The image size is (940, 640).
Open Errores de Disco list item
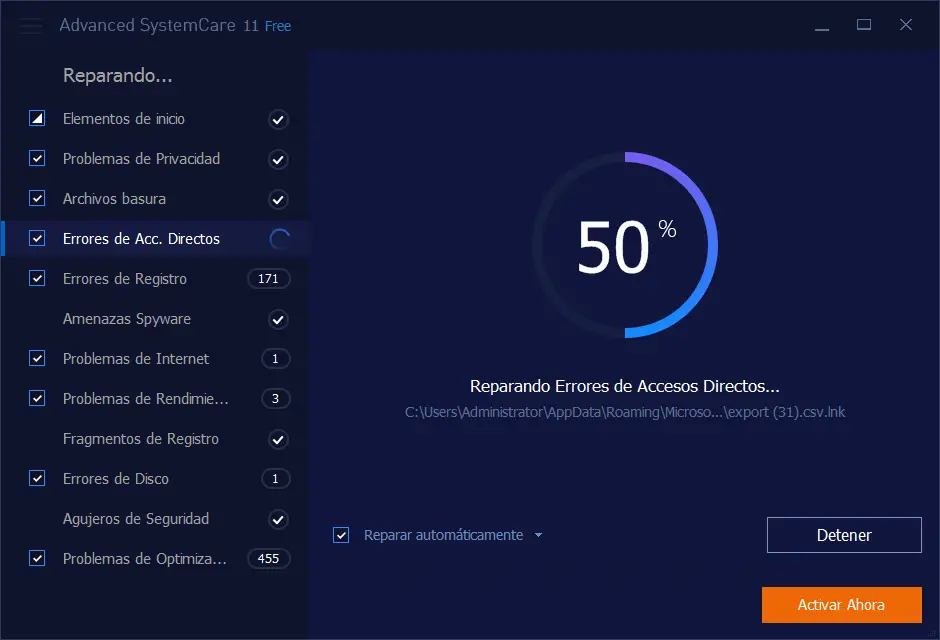(155, 478)
